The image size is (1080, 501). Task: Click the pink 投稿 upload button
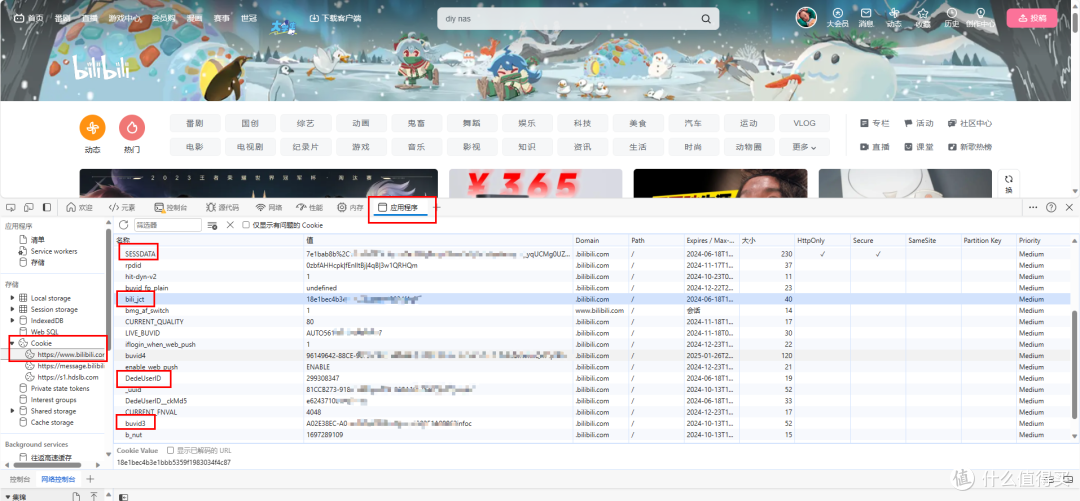[x=1031, y=18]
